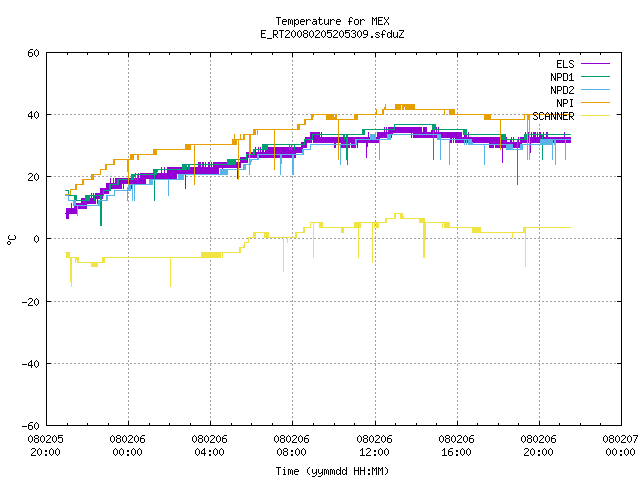The image size is (640, 480).
Task: Click the y-axis tick label "20"
Action: click(33, 177)
